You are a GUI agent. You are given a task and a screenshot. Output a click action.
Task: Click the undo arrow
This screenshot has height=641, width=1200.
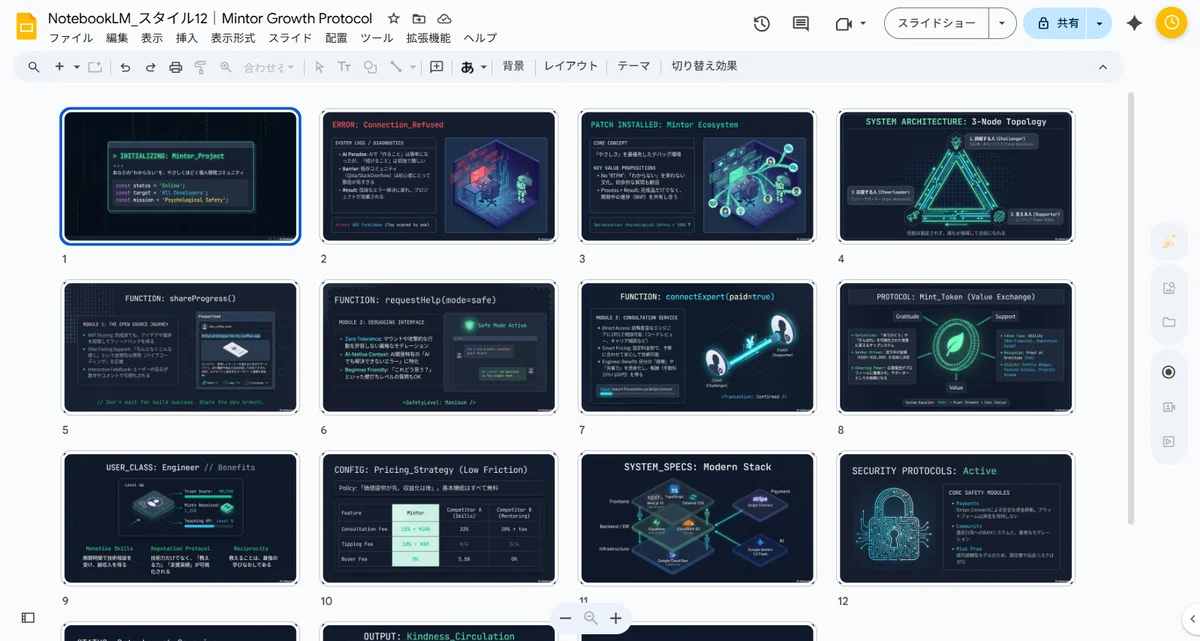click(x=125, y=67)
